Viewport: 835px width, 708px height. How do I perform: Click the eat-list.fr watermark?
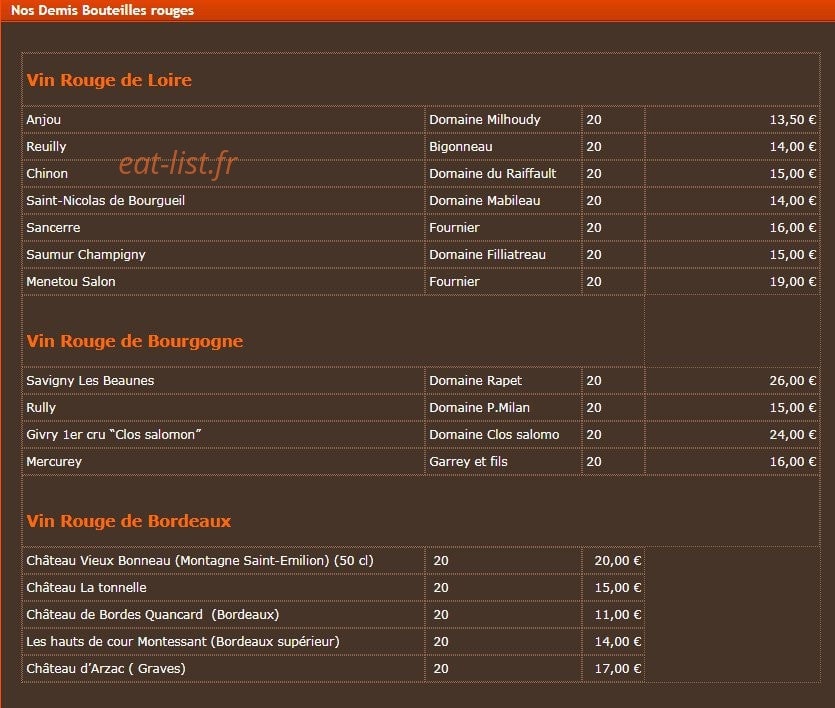[x=178, y=163]
